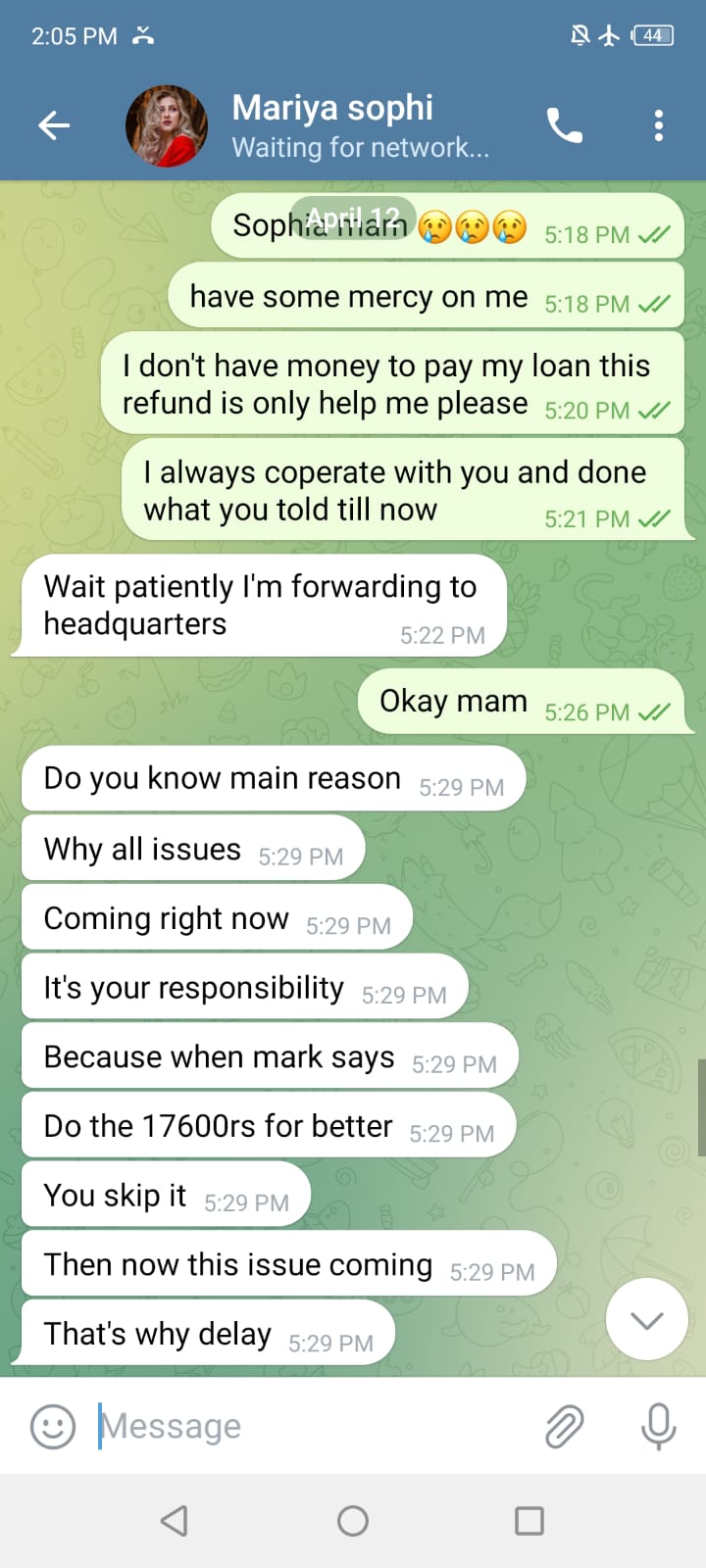Tap the Android recent apps square
The image size is (706, 1568).
tap(529, 1521)
